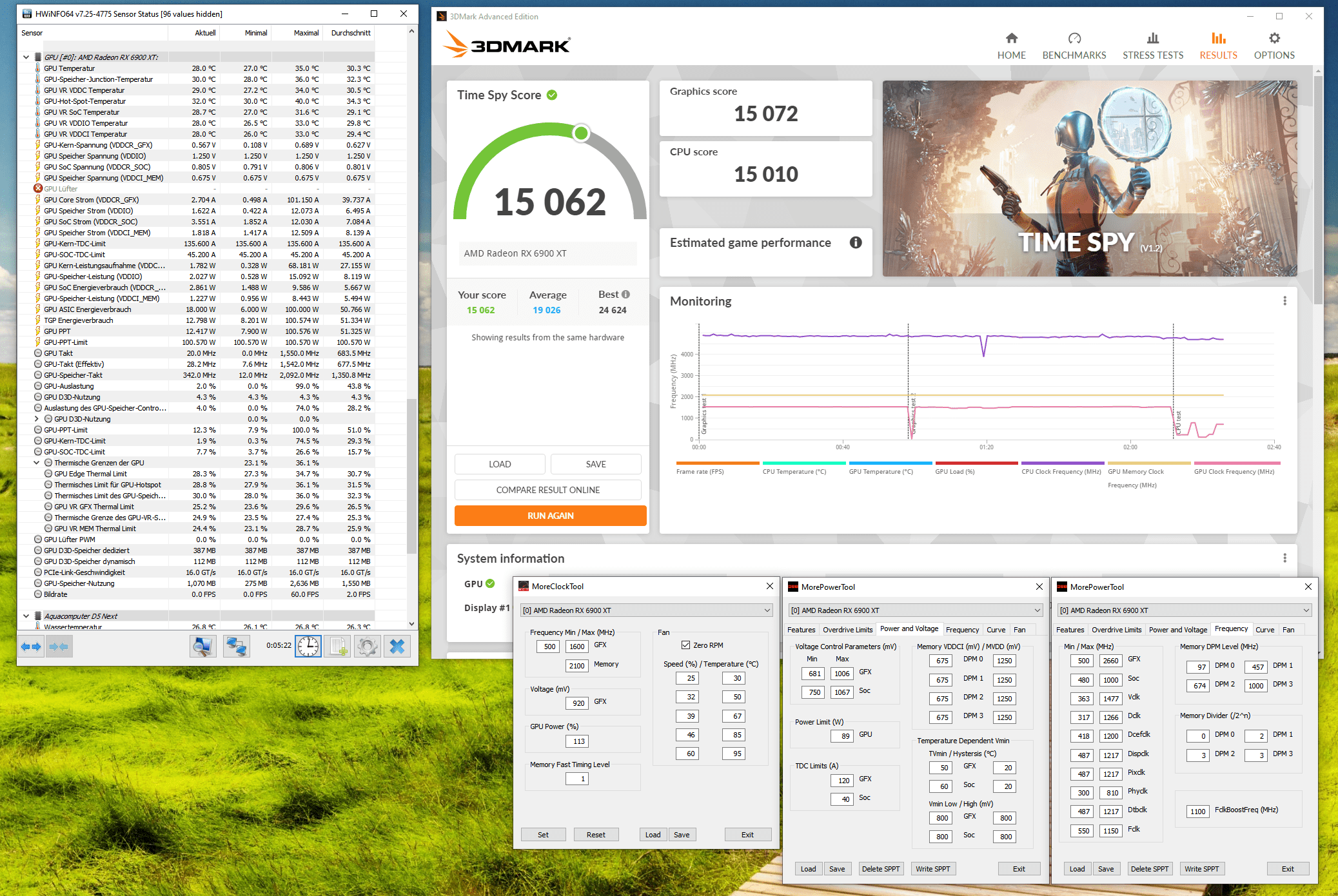Image resolution: width=1338 pixels, height=896 pixels.
Task: Click the Durchschnitt column header in HWiNFO
Action: [351, 33]
